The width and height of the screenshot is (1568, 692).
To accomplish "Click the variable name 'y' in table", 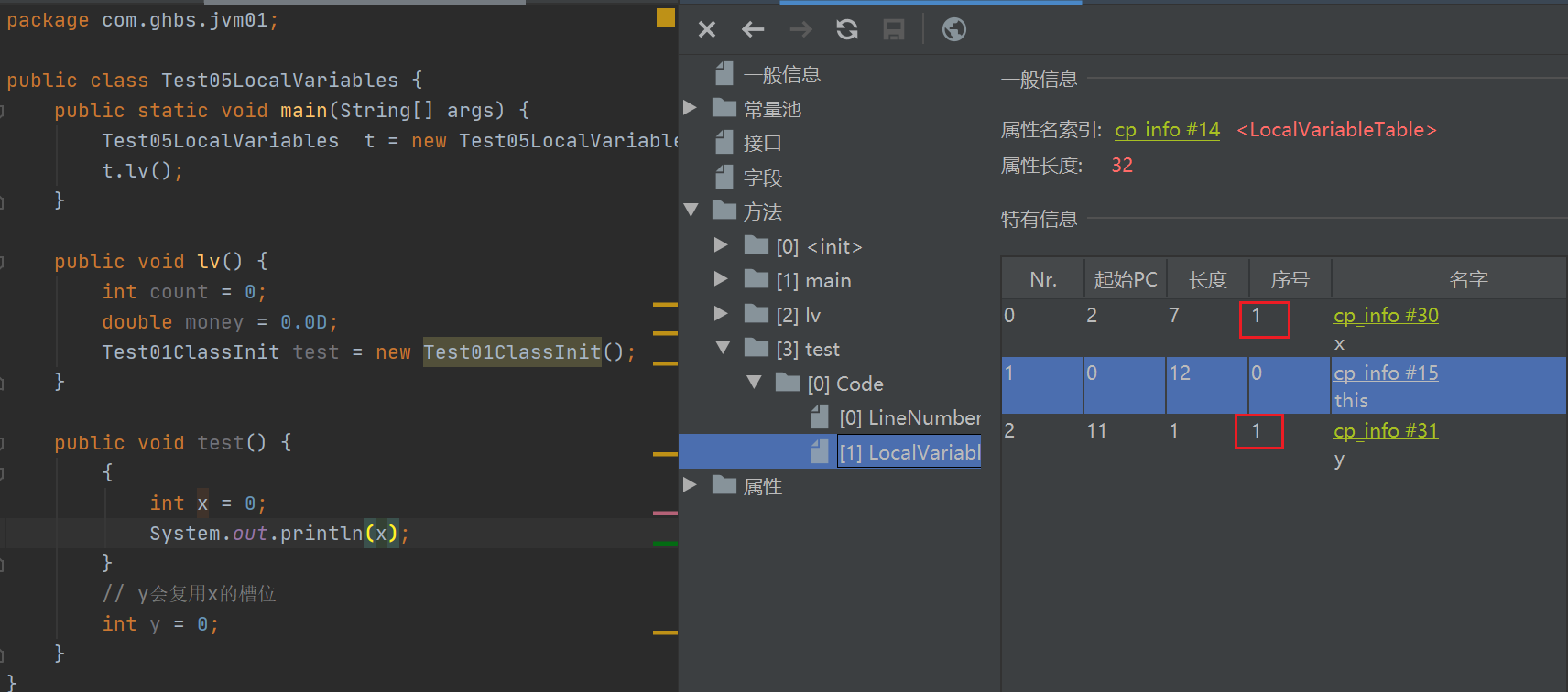I will [1339, 460].
